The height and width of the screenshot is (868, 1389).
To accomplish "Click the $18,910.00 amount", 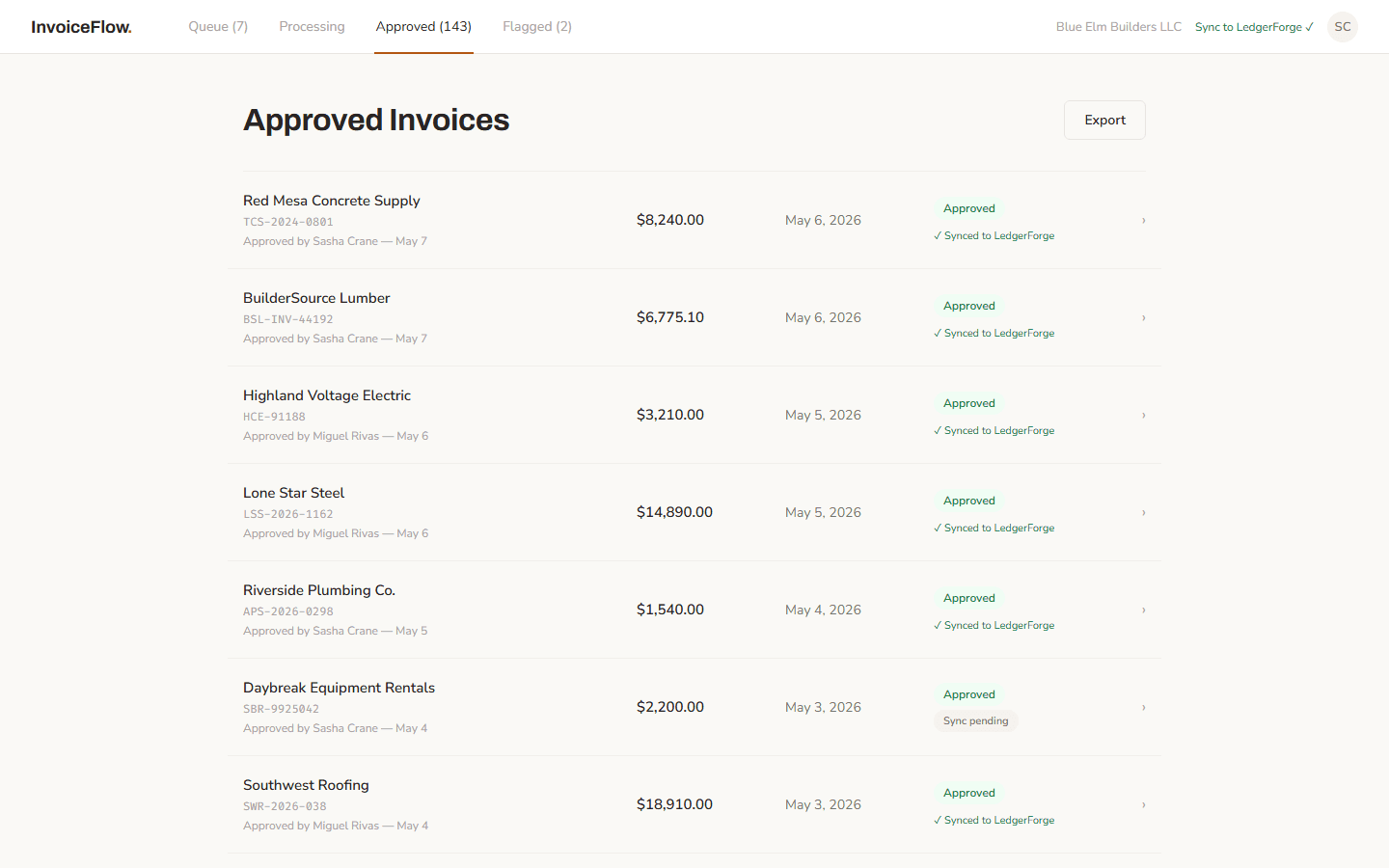I will pos(674,805).
